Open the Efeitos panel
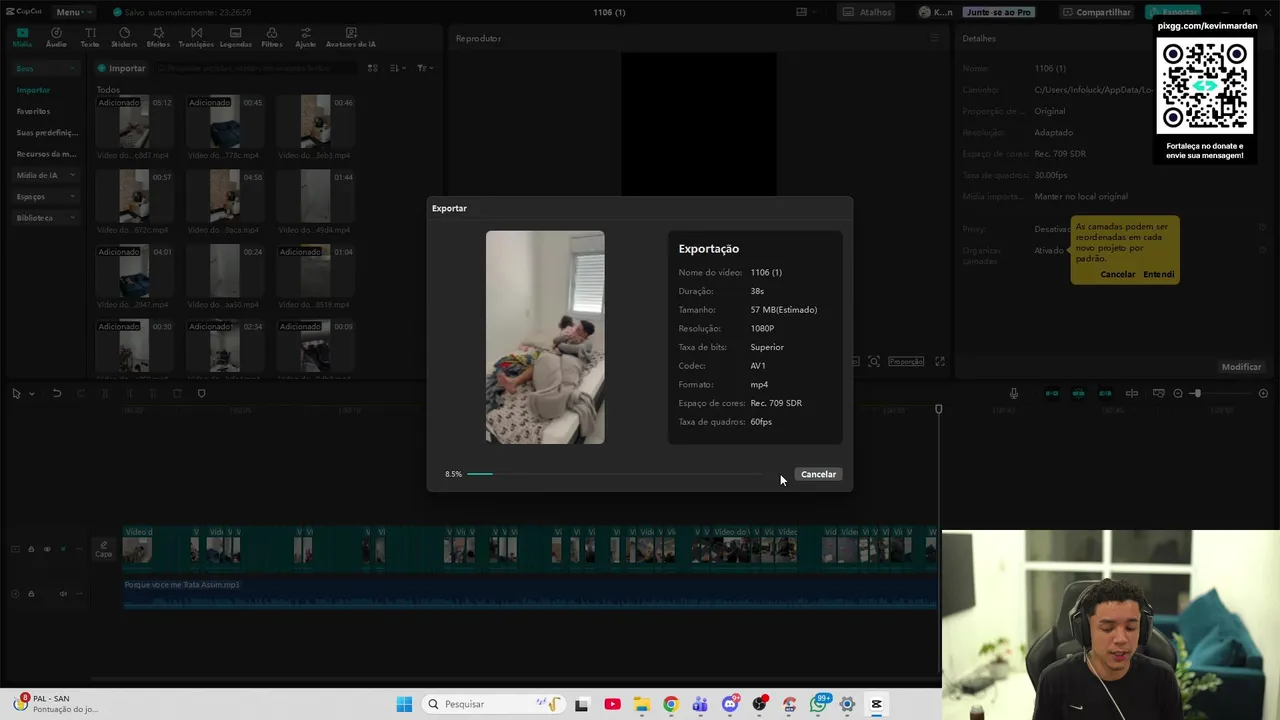The width and height of the screenshot is (1280, 720). click(x=158, y=38)
